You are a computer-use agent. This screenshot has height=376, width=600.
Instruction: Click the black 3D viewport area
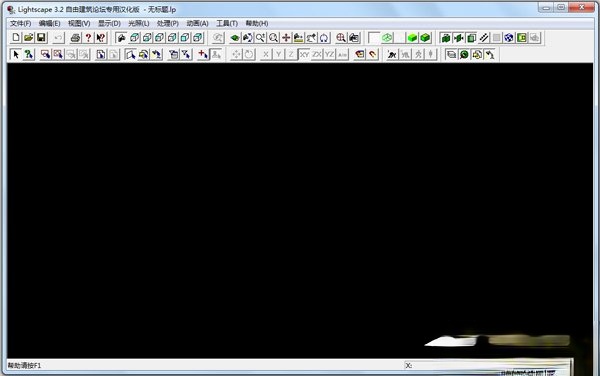(300, 210)
